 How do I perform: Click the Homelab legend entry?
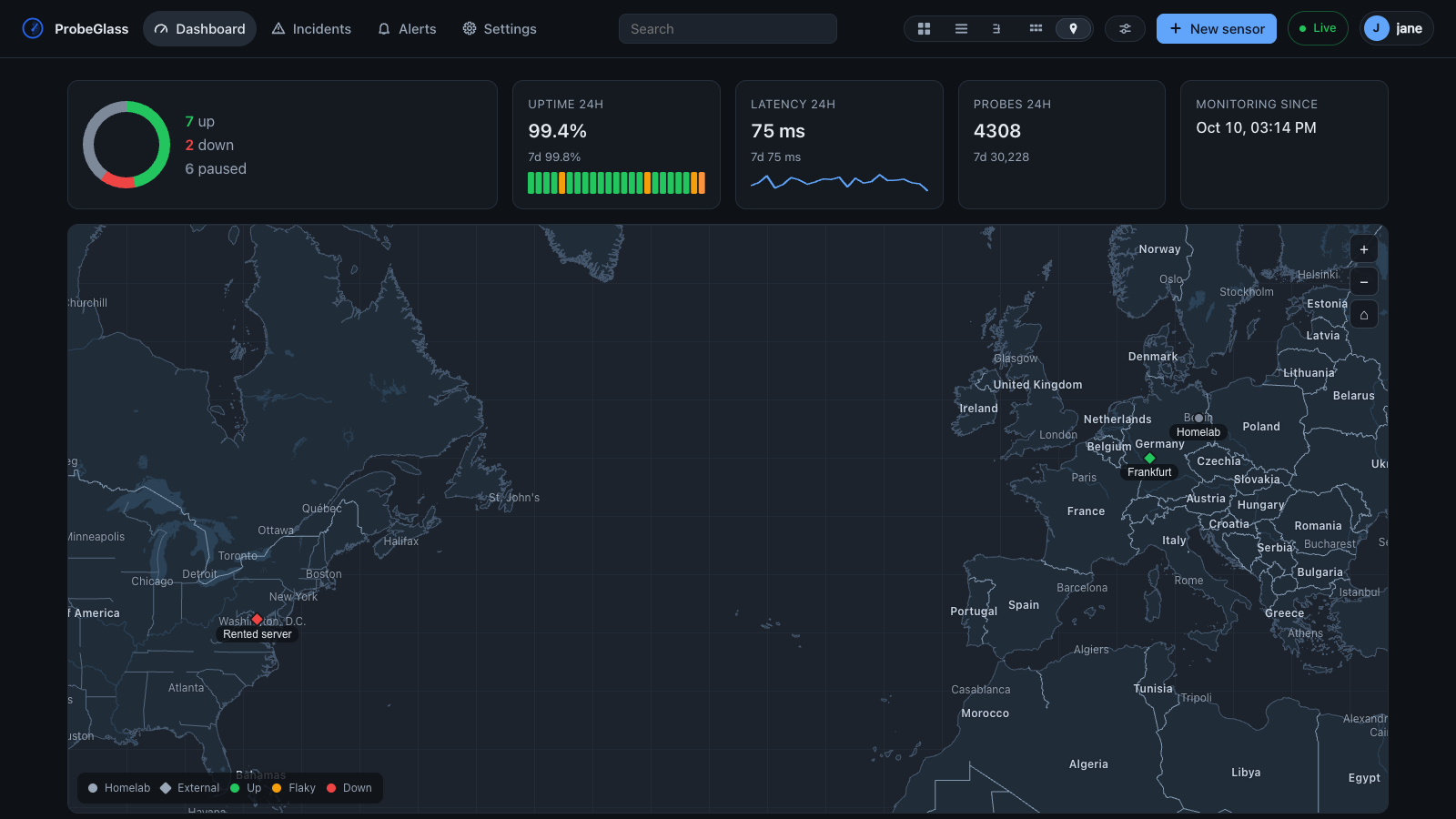(x=119, y=788)
